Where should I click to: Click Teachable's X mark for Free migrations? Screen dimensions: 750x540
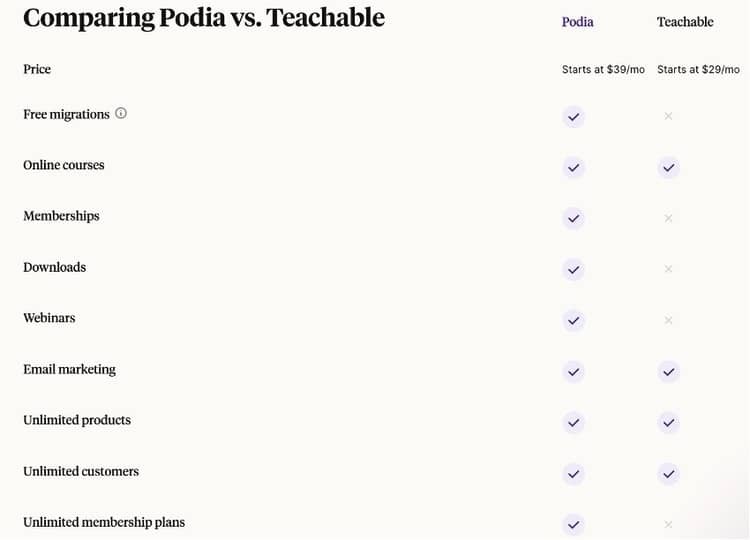(x=668, y=116)
